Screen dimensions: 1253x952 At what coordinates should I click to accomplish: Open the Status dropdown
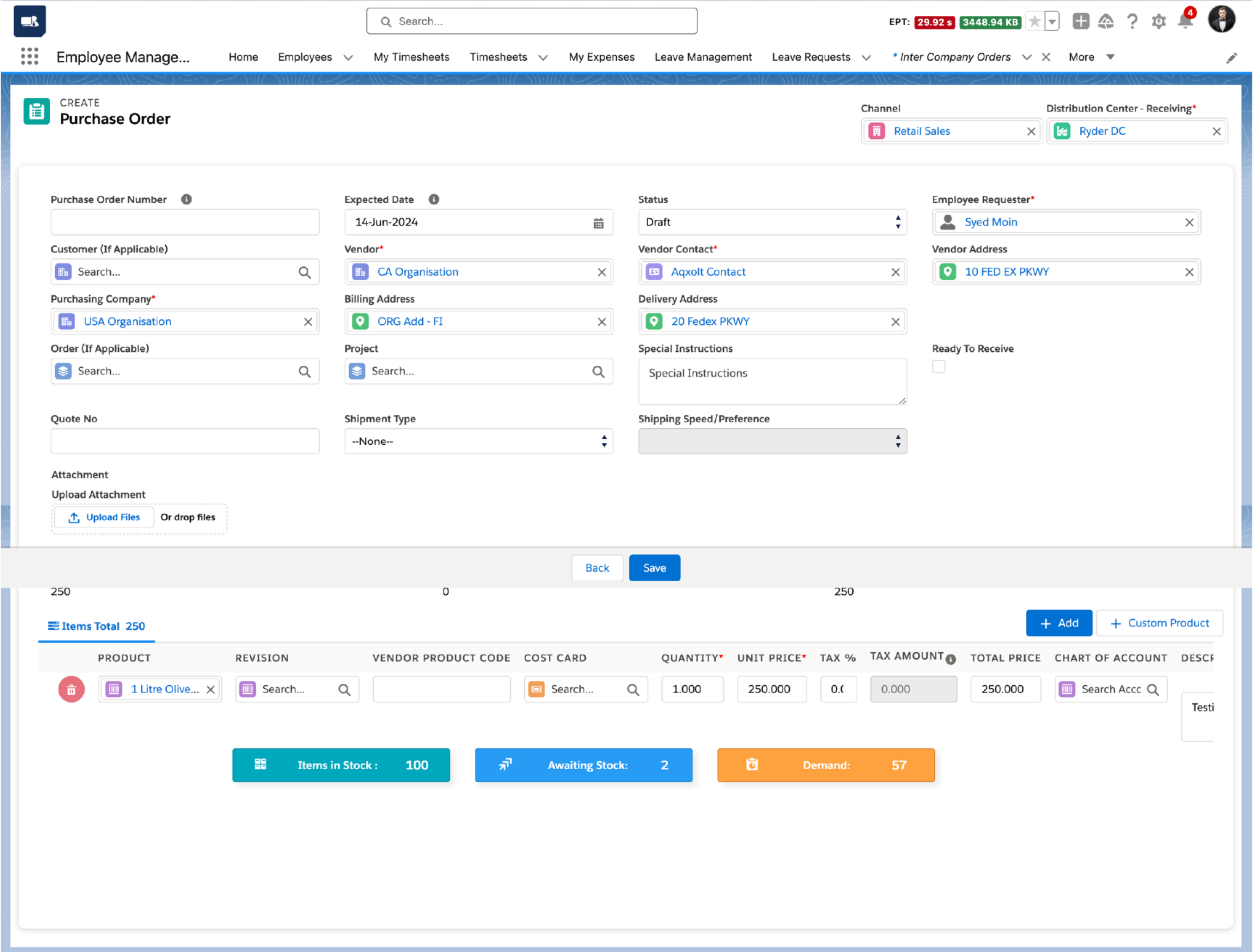[x=772, y=222]
